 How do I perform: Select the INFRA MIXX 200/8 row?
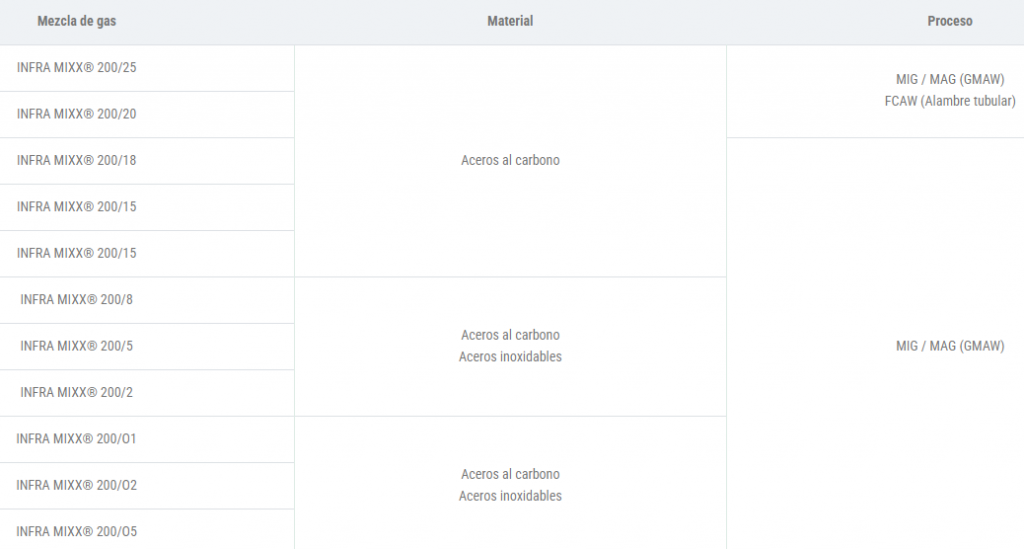pyautogui.click(x=147, y=300)
